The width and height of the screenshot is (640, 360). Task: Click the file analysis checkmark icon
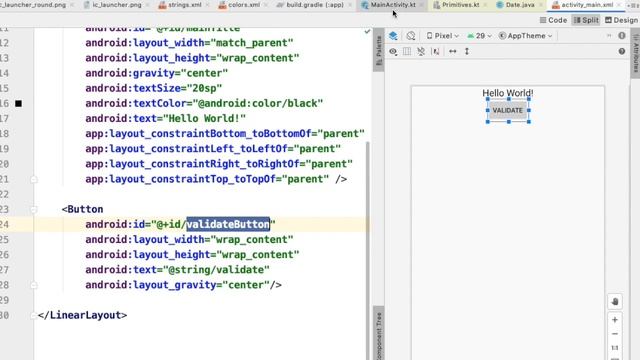pyautogui.click(x=367, y=31)
